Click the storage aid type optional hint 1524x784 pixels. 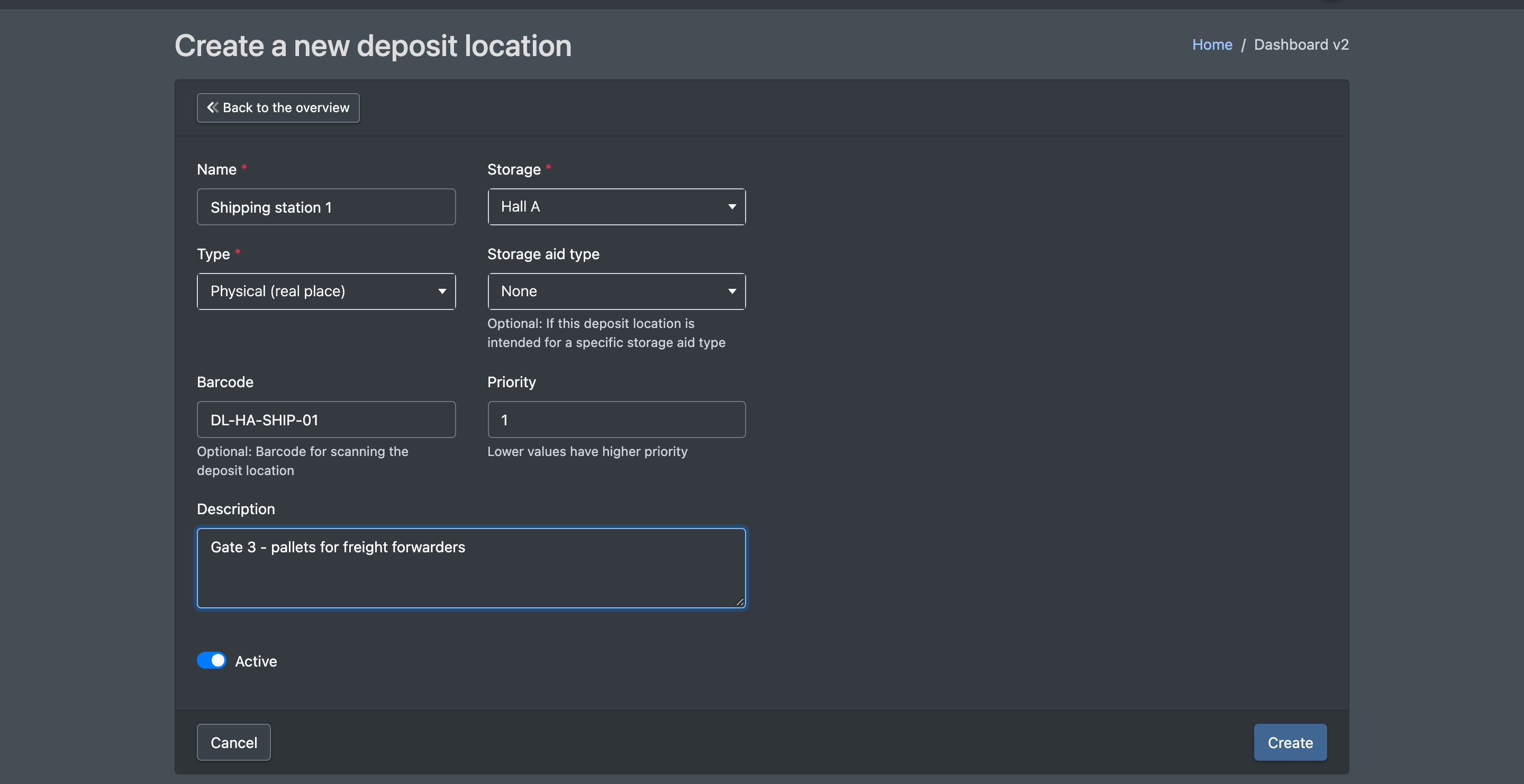pyautogui.click(x=606, y=333)
